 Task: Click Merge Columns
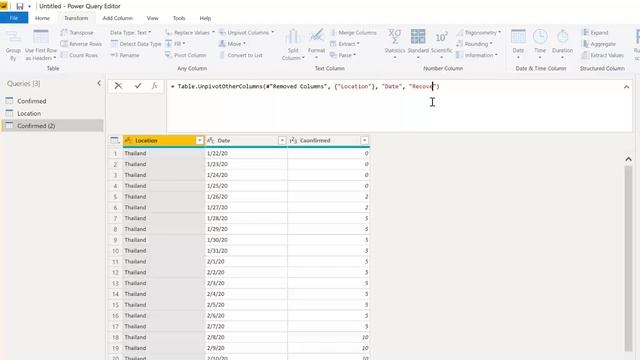pos(353,32)
